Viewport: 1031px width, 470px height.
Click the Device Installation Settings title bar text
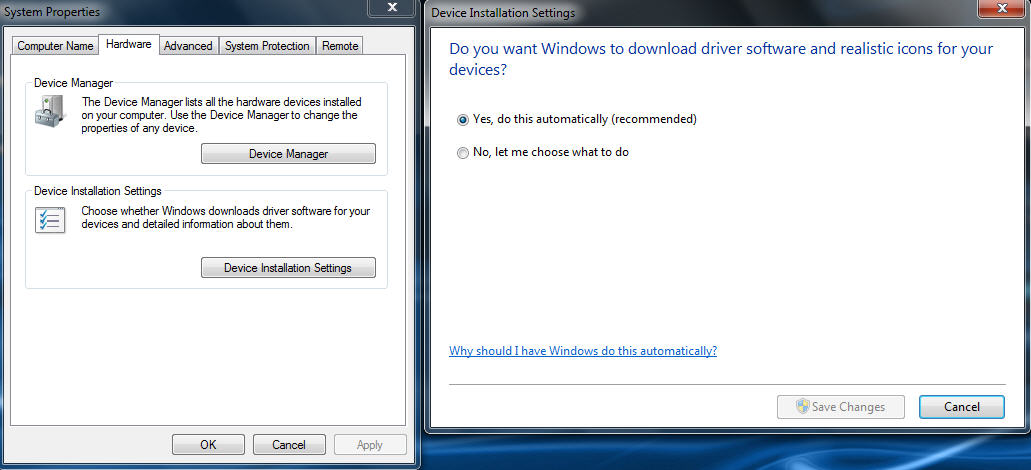pos(503,13)
